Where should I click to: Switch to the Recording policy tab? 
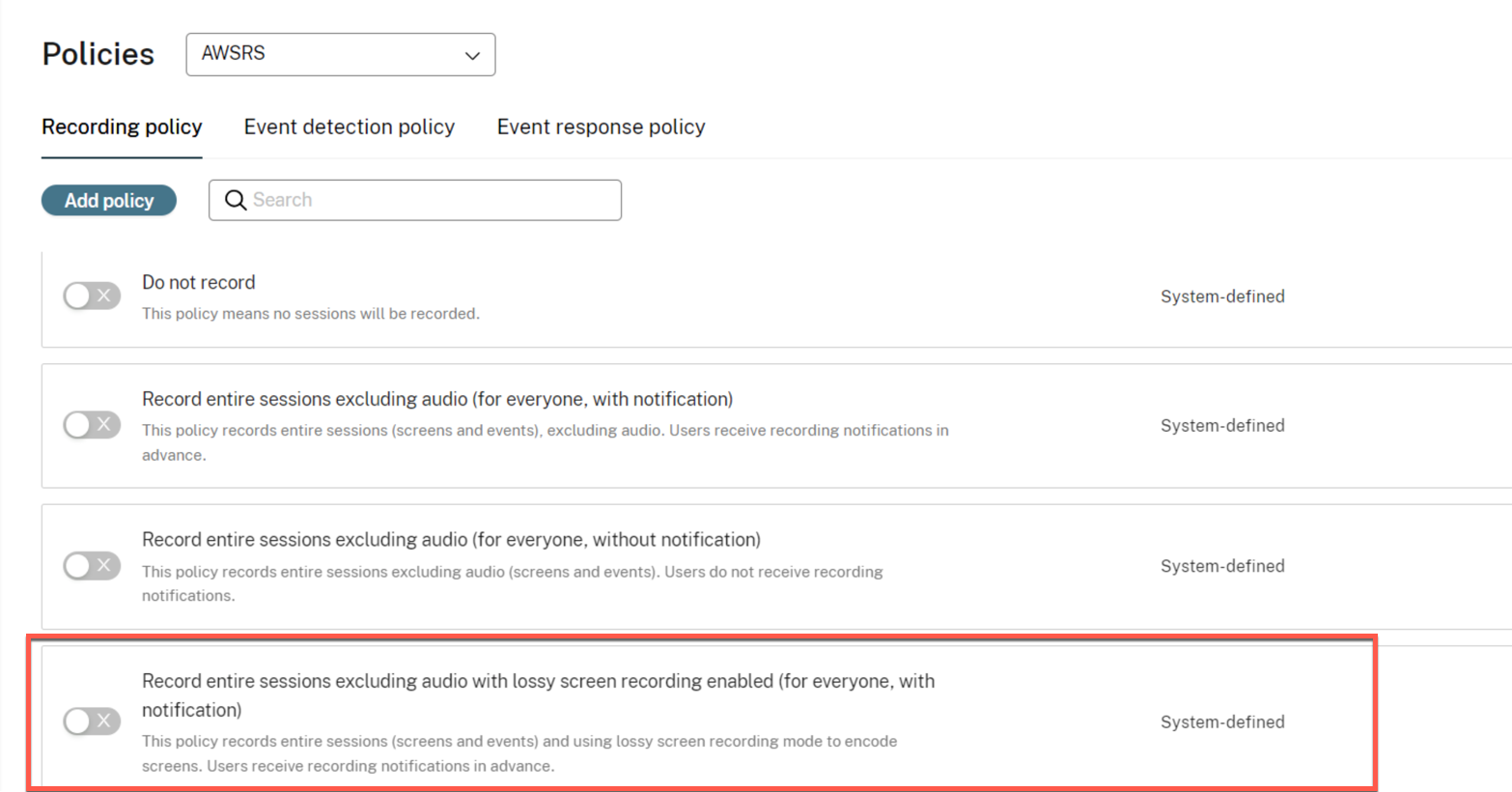point(122,127)
